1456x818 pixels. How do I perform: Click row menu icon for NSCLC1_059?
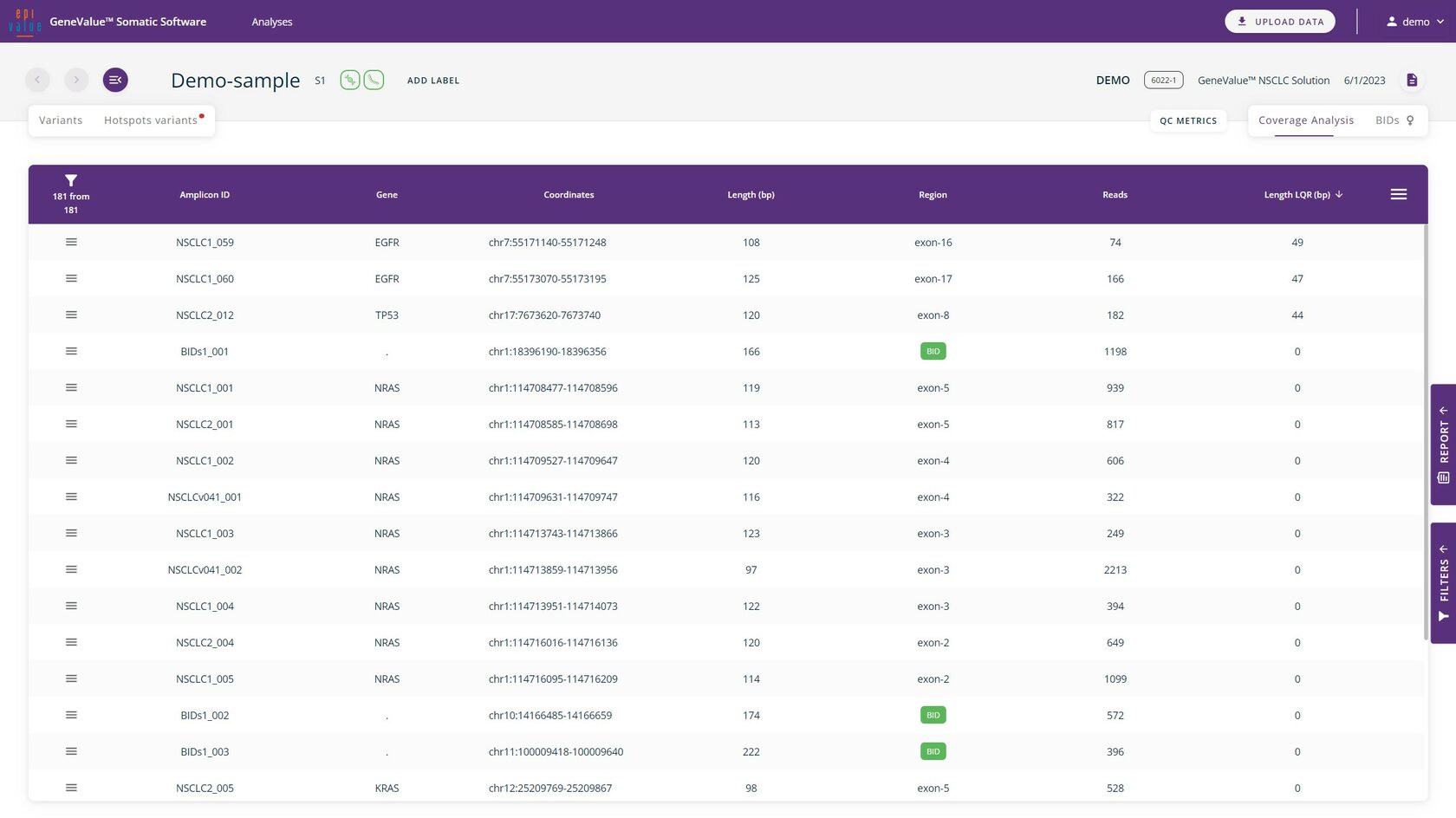point(71,242)
